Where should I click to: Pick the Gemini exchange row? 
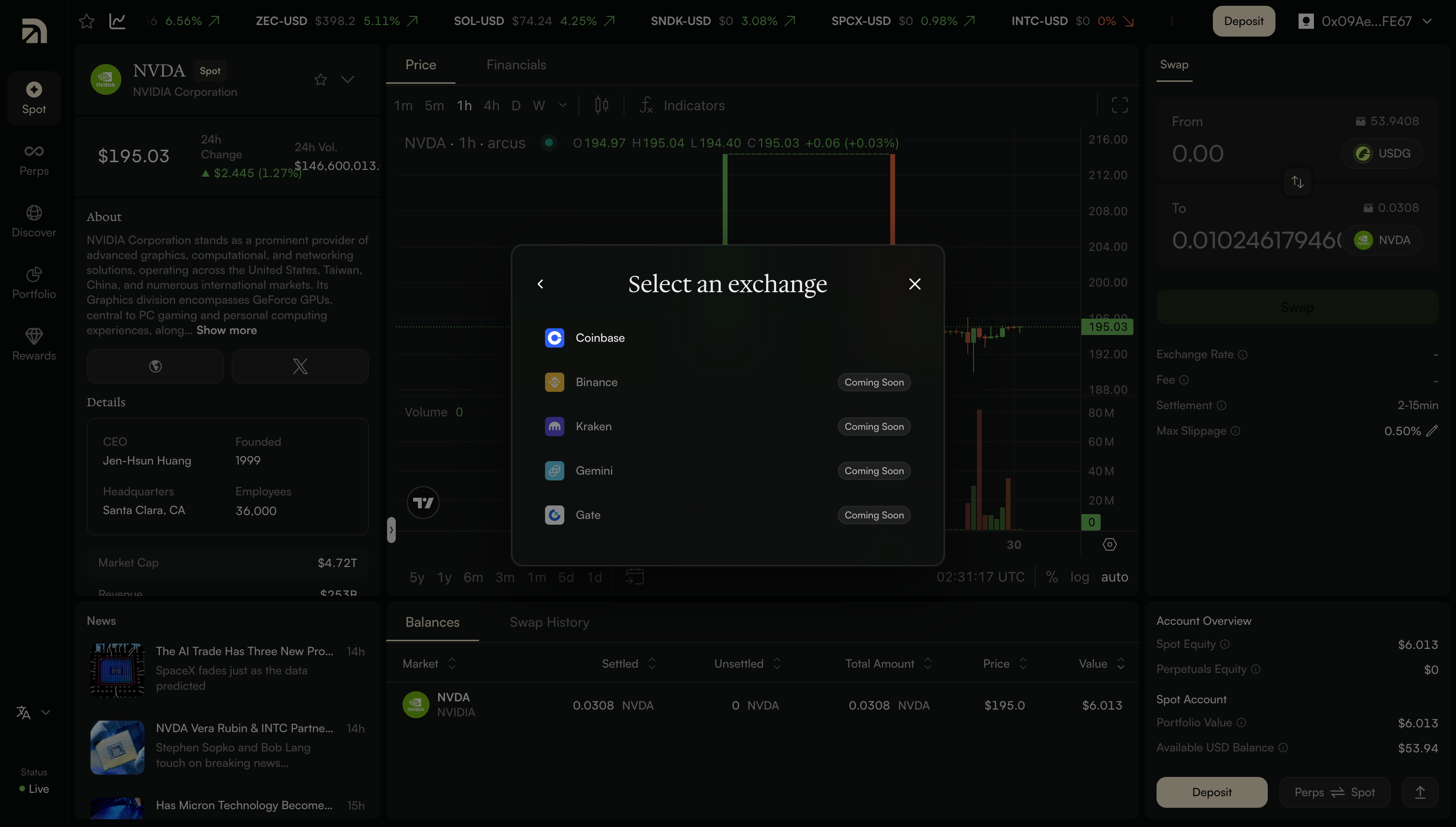point(727,471)
